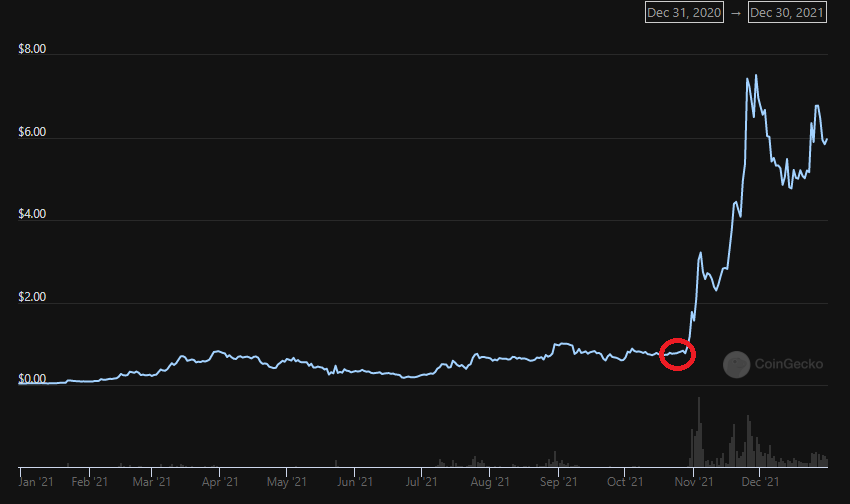Click the Jul '21 time axis label
The height and width of the screenshot is (504, 850).
pos(421,483)
